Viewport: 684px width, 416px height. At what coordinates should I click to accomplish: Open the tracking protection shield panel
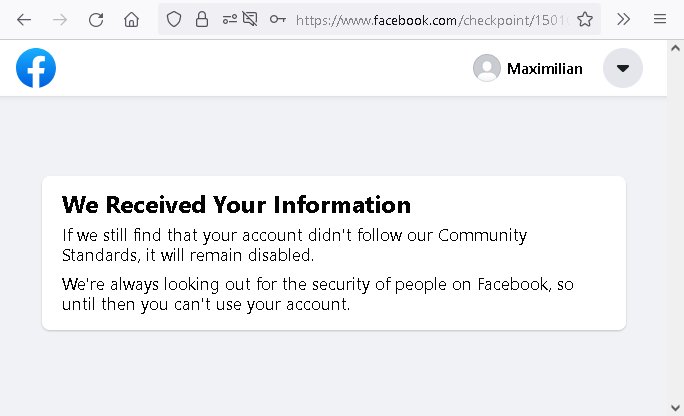tap(174, 19)
